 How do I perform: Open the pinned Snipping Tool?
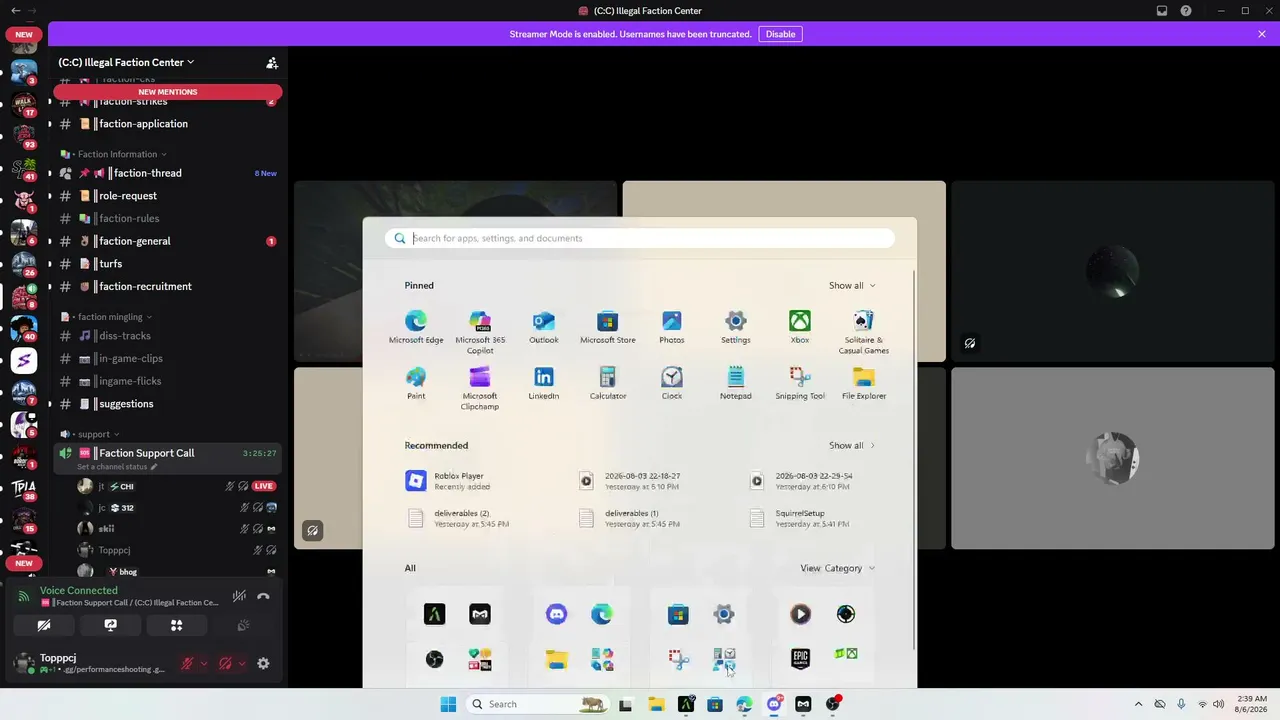tap(800, 383)
